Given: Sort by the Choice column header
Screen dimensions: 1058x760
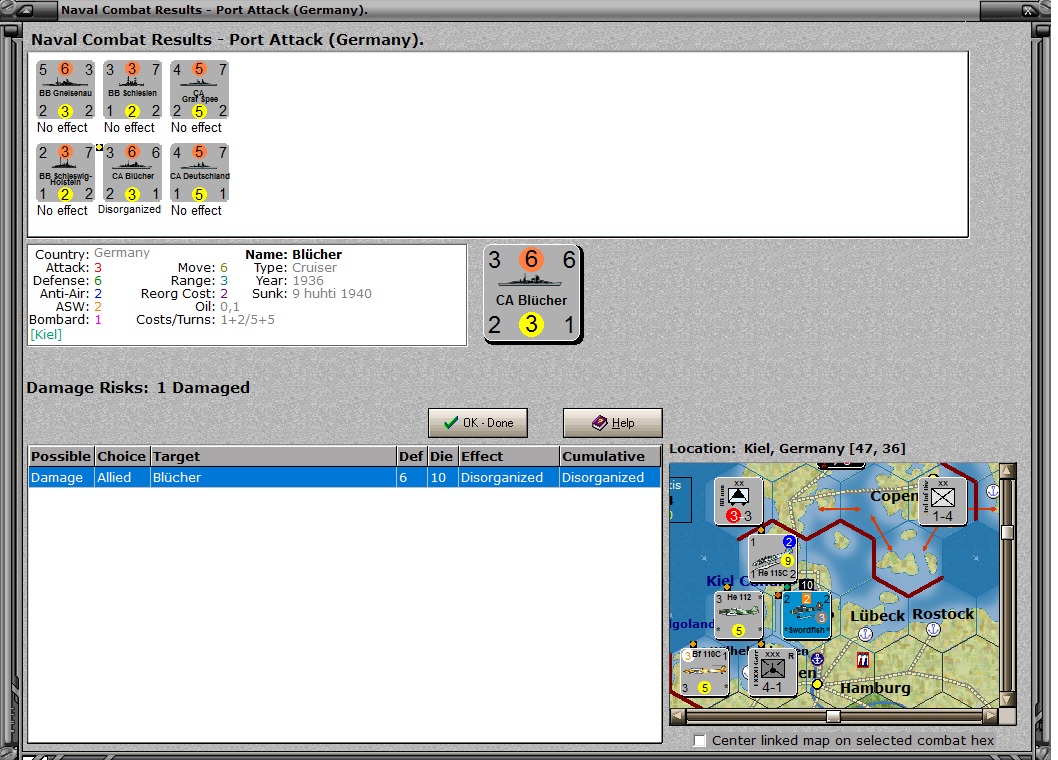Looking at the screenshot, I should click(121, 456).
